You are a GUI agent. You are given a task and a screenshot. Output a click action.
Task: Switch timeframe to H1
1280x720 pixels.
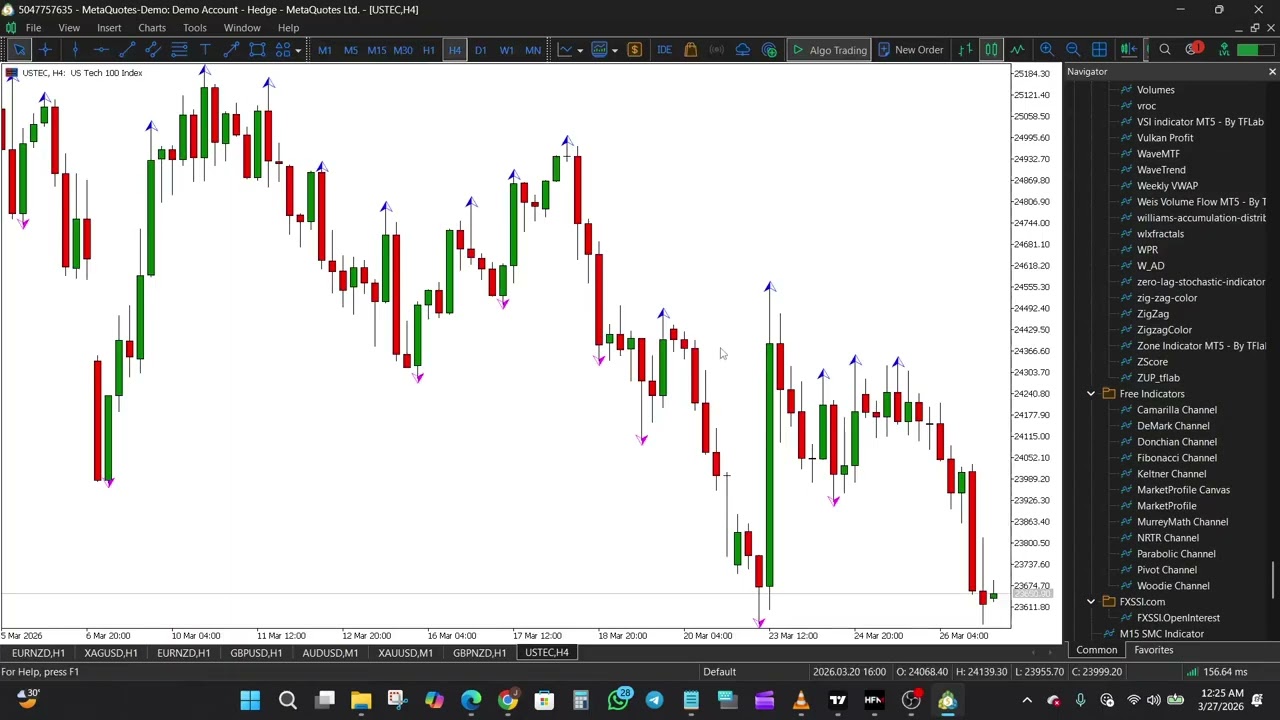coord(428,50)
